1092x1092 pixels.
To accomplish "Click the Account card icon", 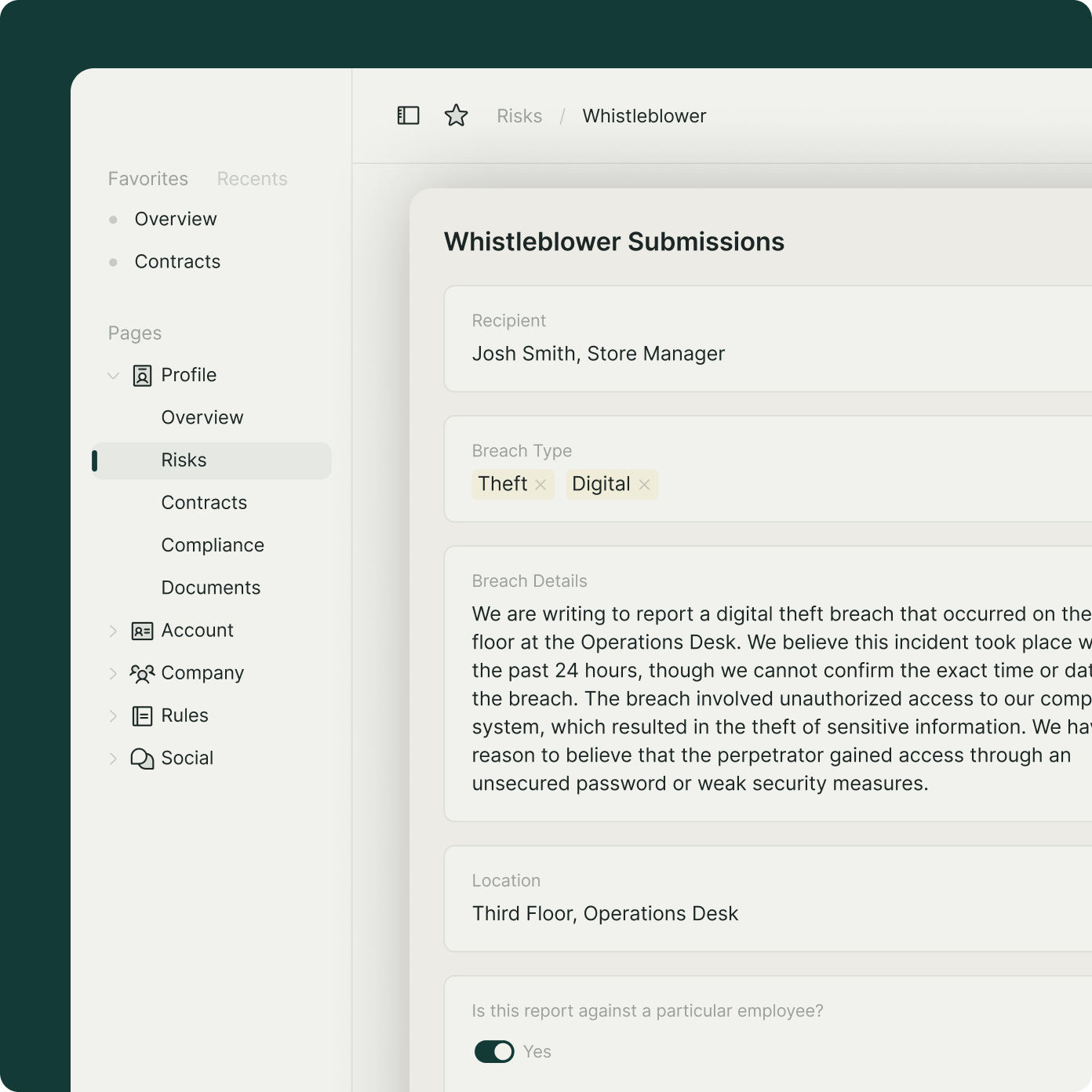I will pyautogui.click(x=142, y=631).
